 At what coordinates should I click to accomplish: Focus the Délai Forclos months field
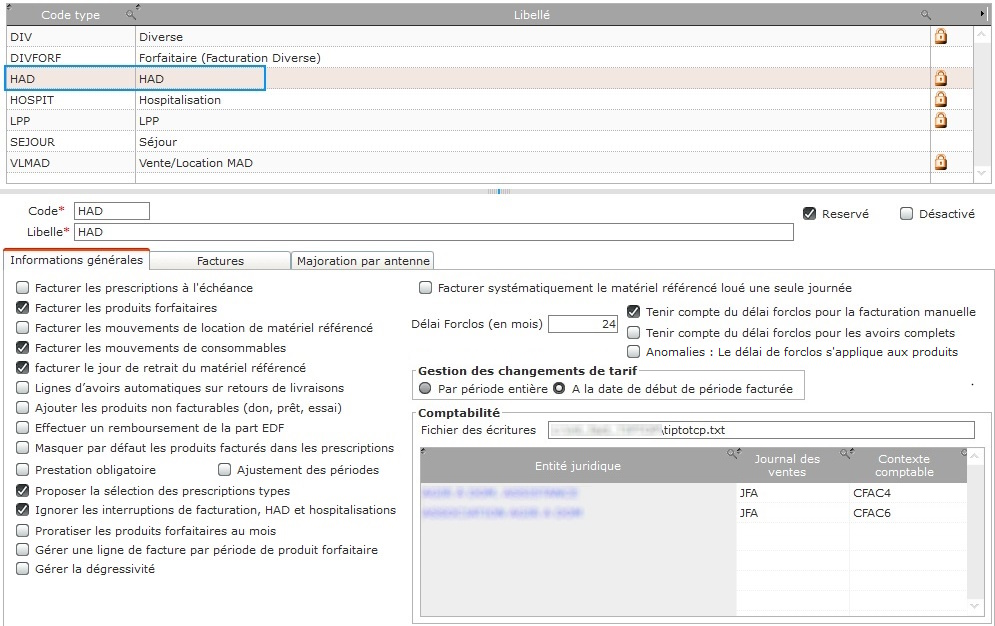[583, 324]
